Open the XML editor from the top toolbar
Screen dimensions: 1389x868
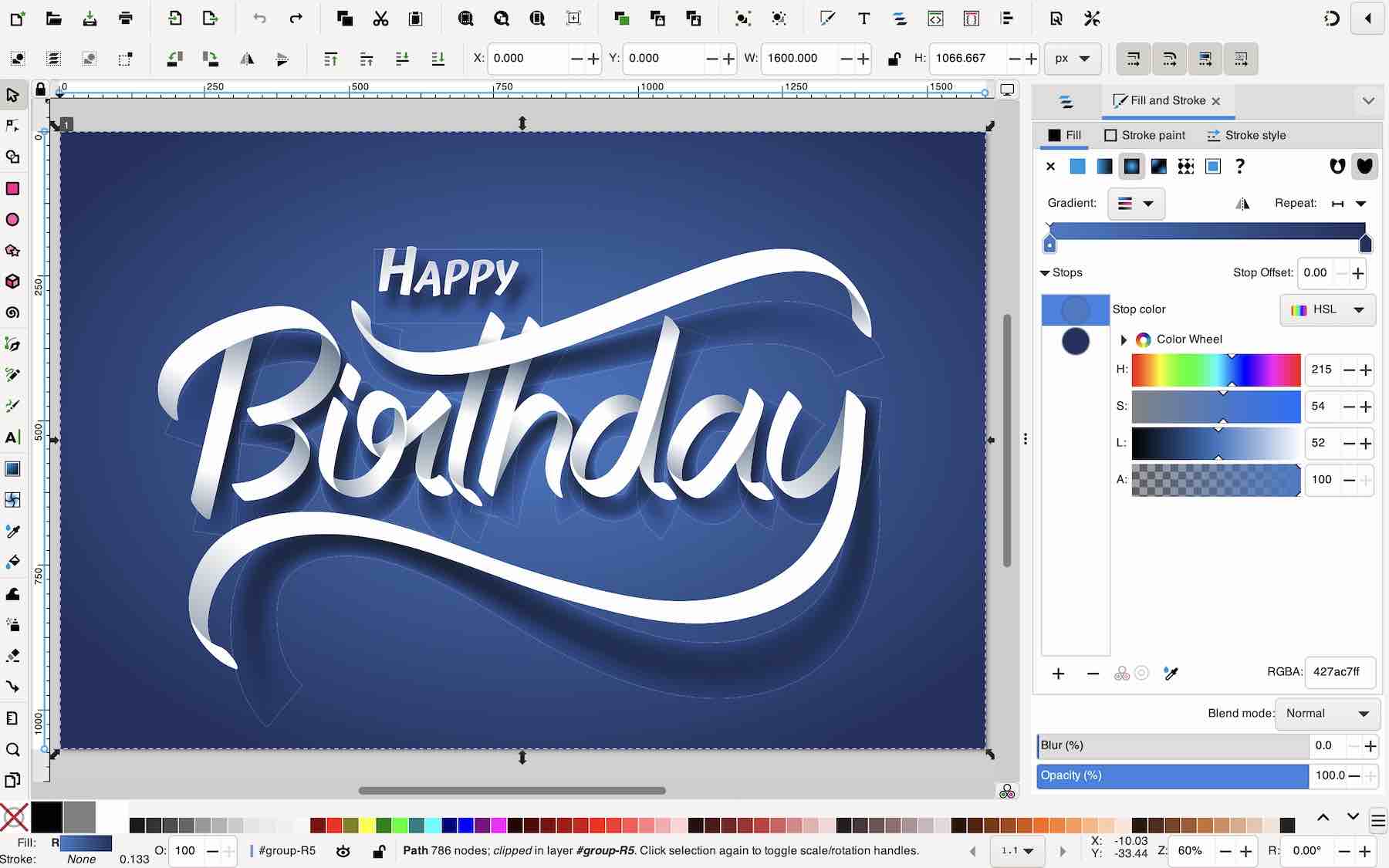click(x=936, y=18)
